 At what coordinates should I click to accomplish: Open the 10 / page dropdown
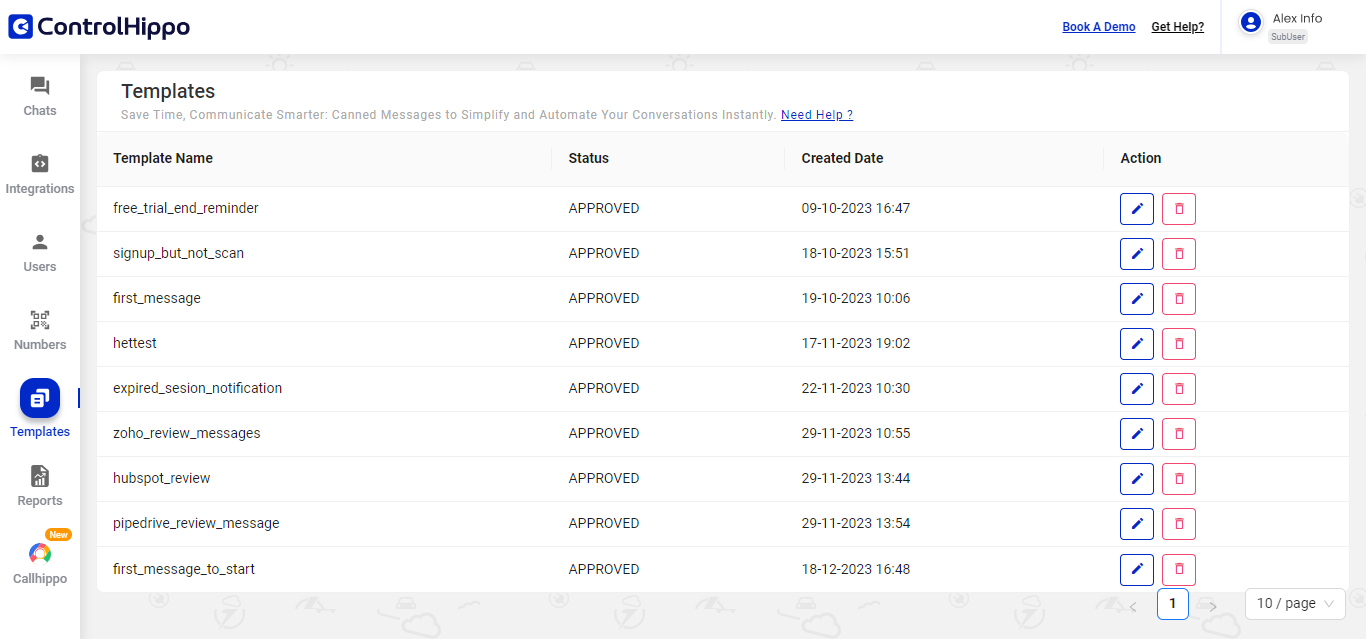1293,603
